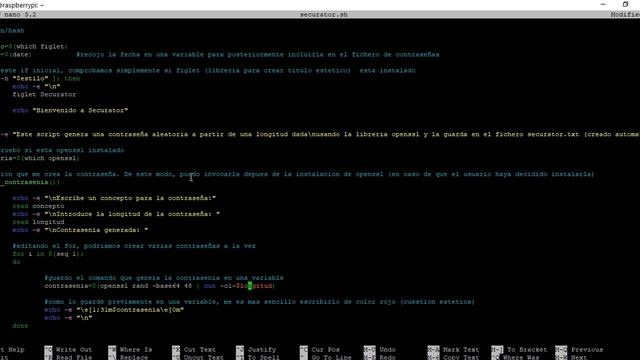Click the Write Out shortcut in nano

coord(74,350)
